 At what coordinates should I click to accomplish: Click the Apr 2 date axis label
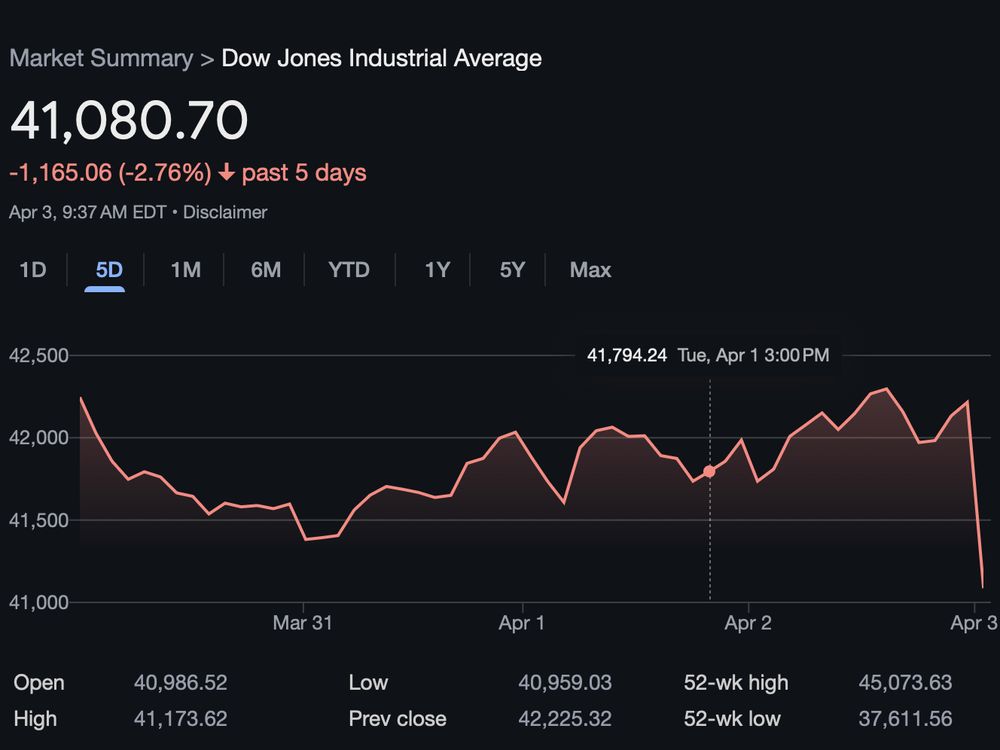tap(748, 622)
